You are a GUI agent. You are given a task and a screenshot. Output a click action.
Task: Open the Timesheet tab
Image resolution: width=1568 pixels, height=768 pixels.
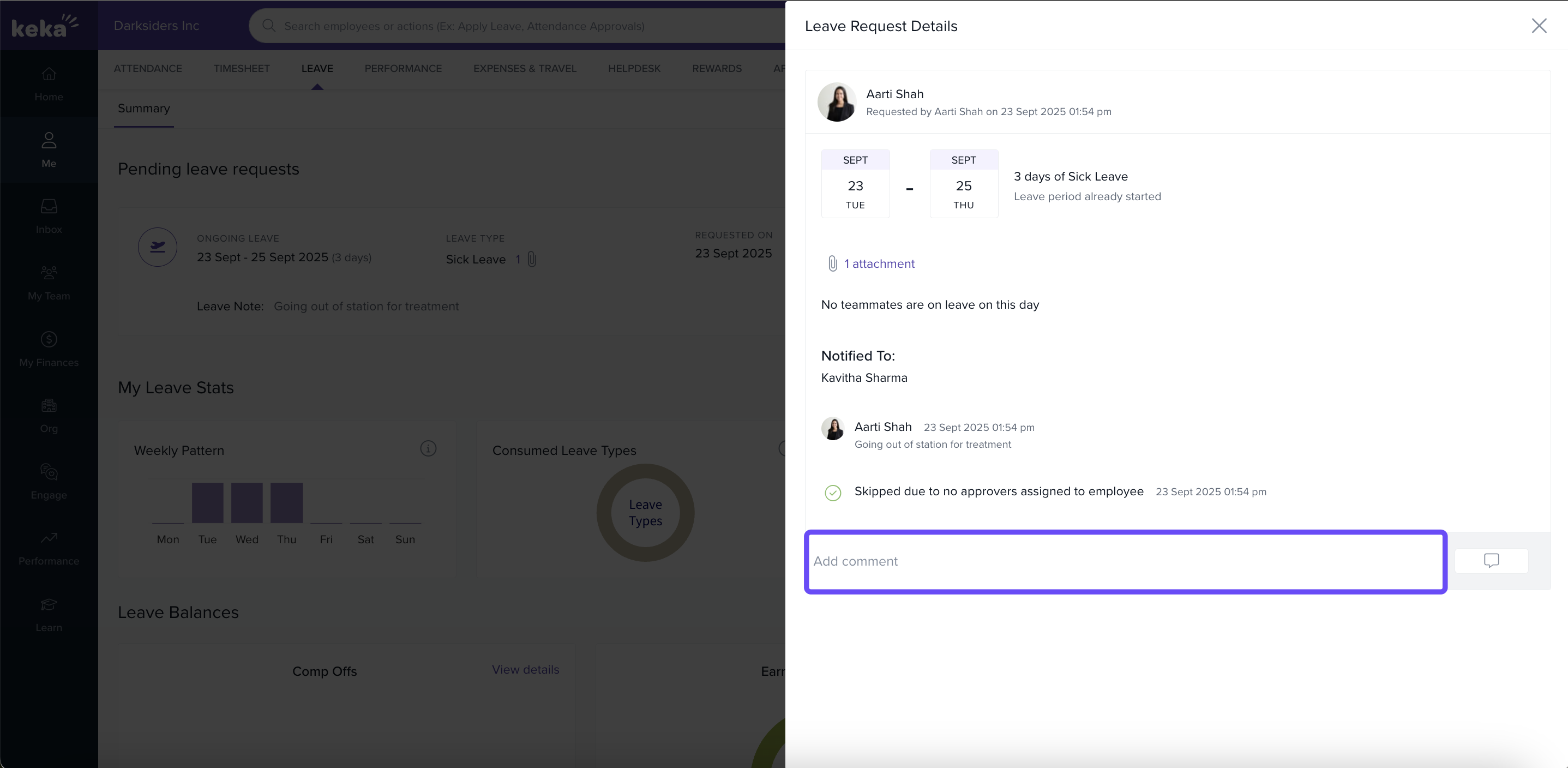coord(241,68)
